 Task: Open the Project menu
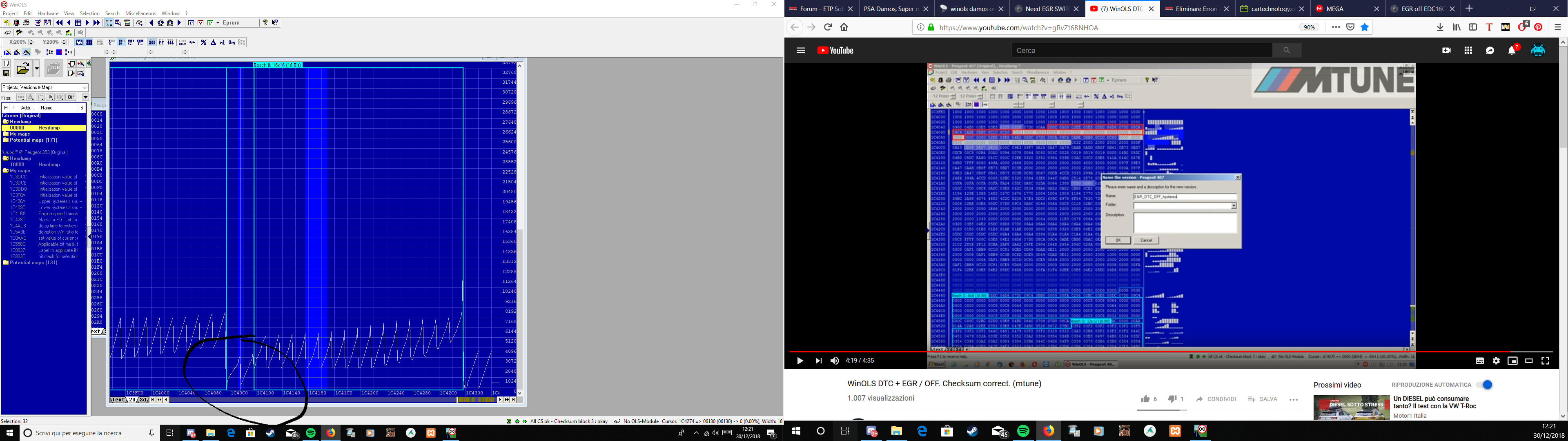click(10, 13)
